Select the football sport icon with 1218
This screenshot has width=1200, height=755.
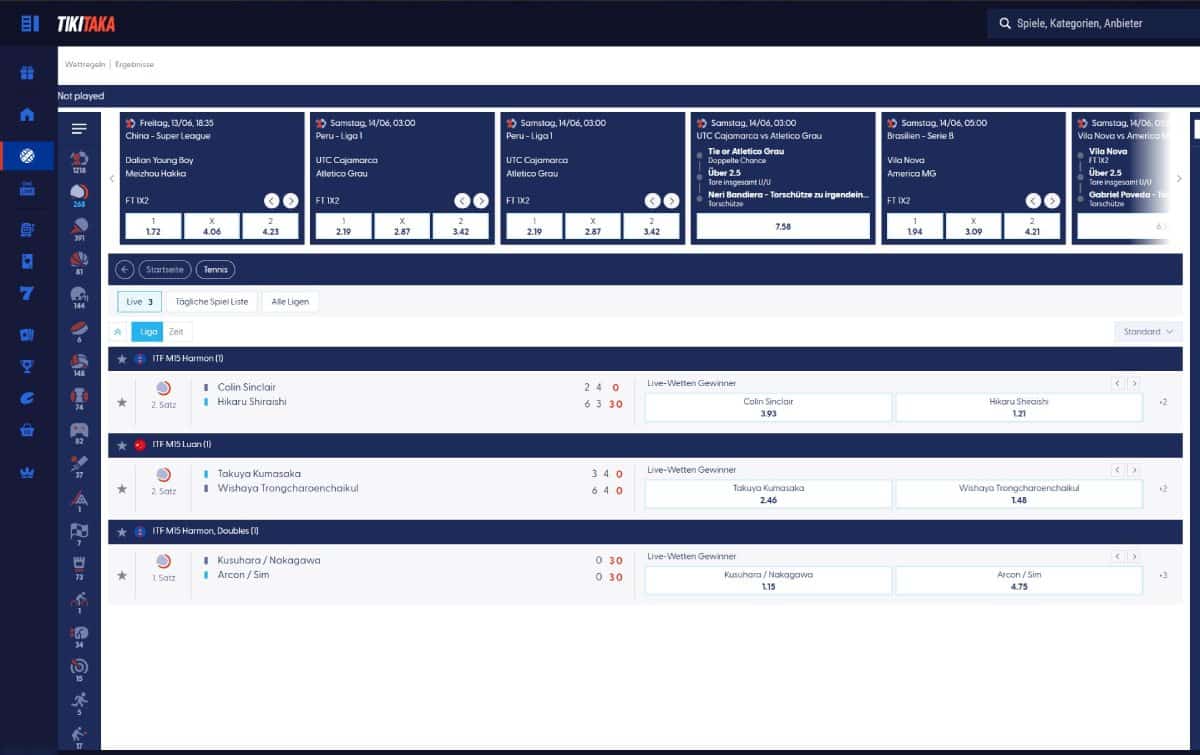click(79, 160)
